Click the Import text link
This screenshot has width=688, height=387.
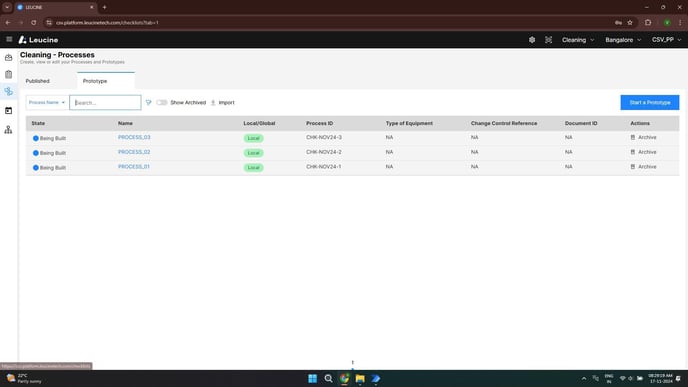(226, 103)
